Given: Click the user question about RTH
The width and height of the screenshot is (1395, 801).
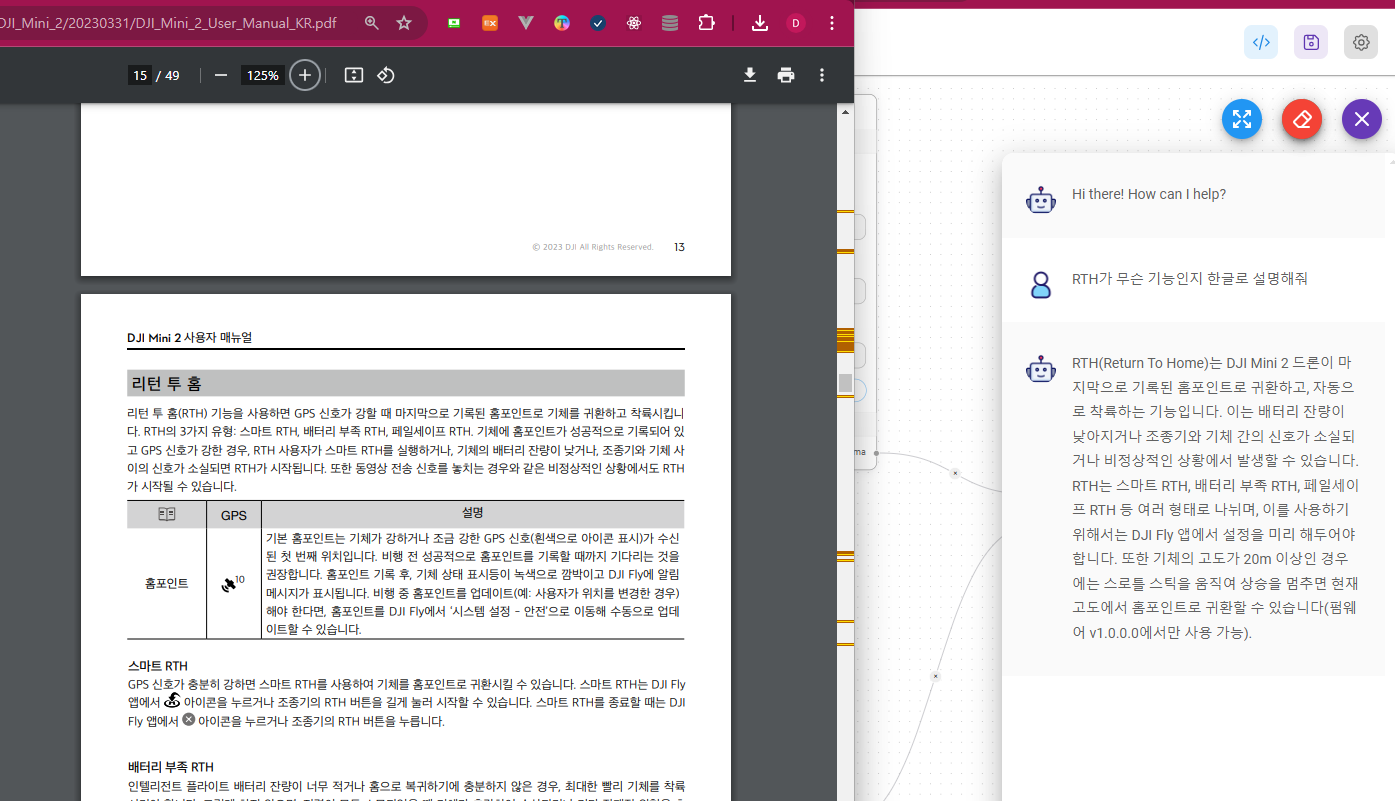Looking at the screenshot, I should pos(1189,278).
